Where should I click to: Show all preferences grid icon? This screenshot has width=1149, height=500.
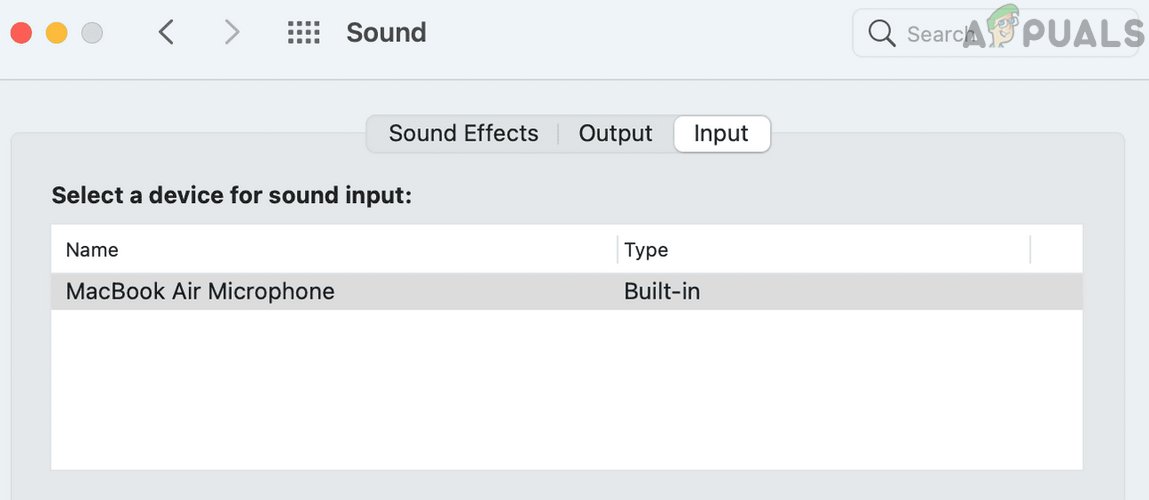click(304, 33)
